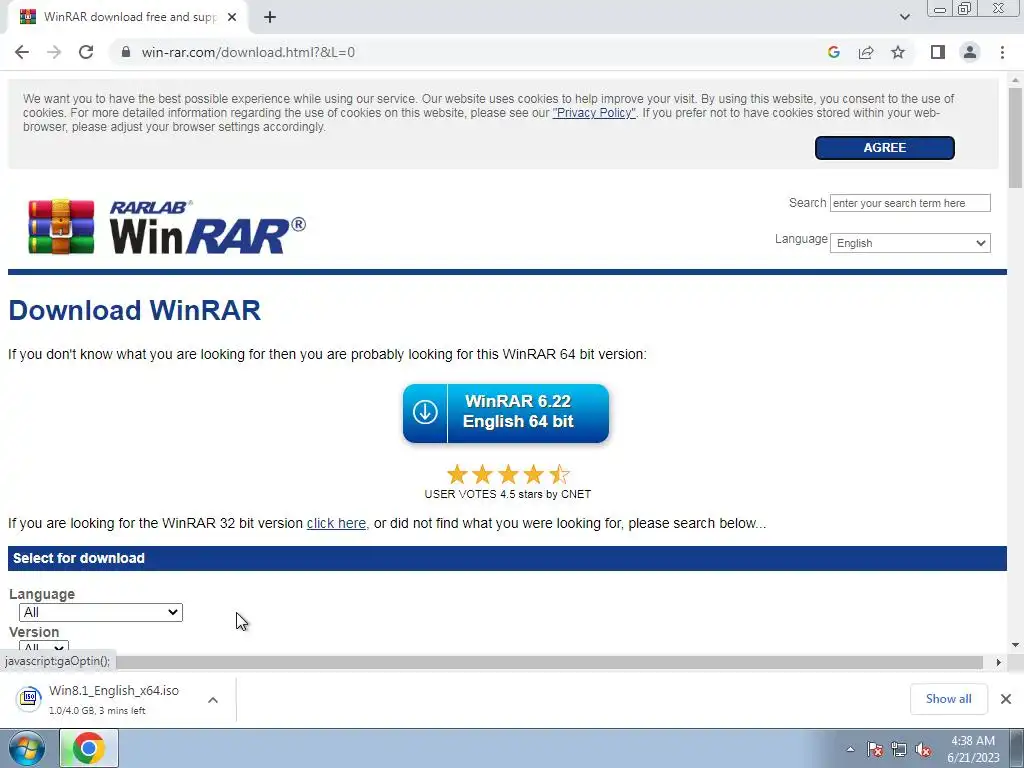Show all downloads
The width and height of the screenshot is (1024, 768).
coord(948,699)
